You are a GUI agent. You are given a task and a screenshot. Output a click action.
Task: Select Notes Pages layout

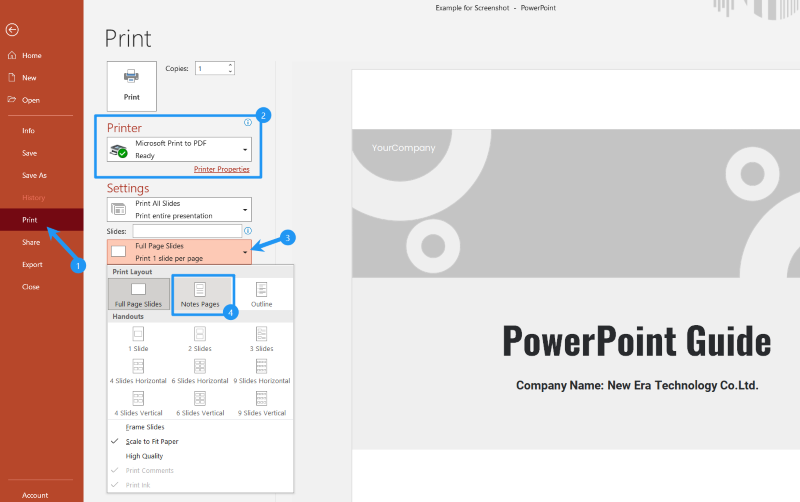coord(200,294)
